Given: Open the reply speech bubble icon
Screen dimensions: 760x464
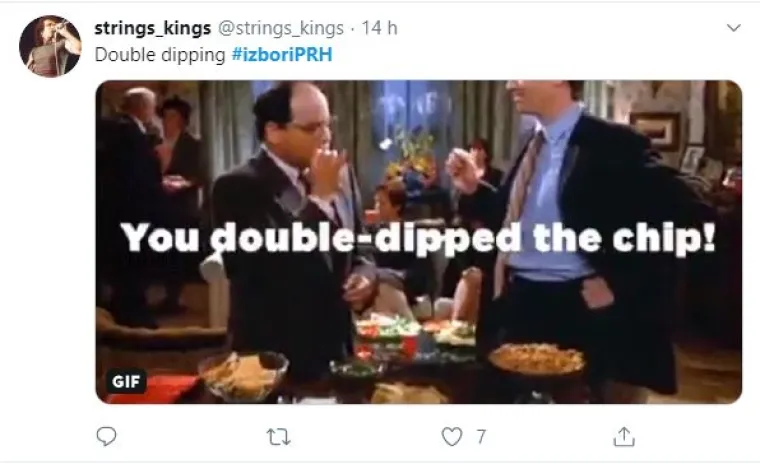Looking at the screenshot, I should coord(106,436).
